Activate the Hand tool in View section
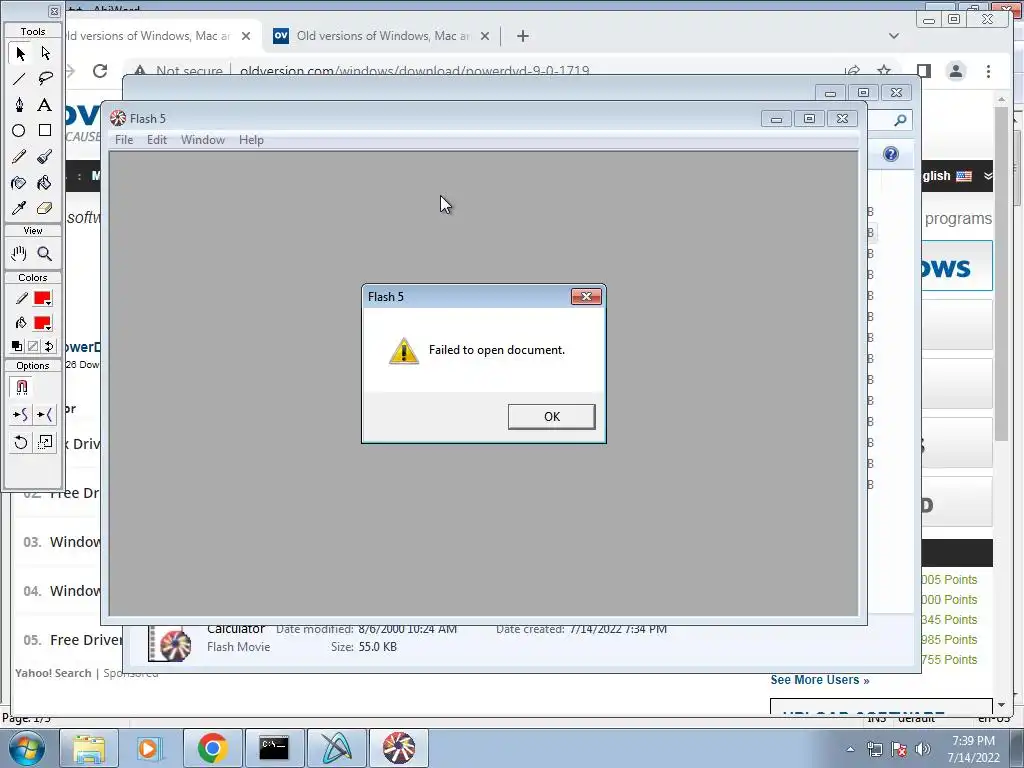Viewport: 1024px width, 768px height. click(20, 253)
